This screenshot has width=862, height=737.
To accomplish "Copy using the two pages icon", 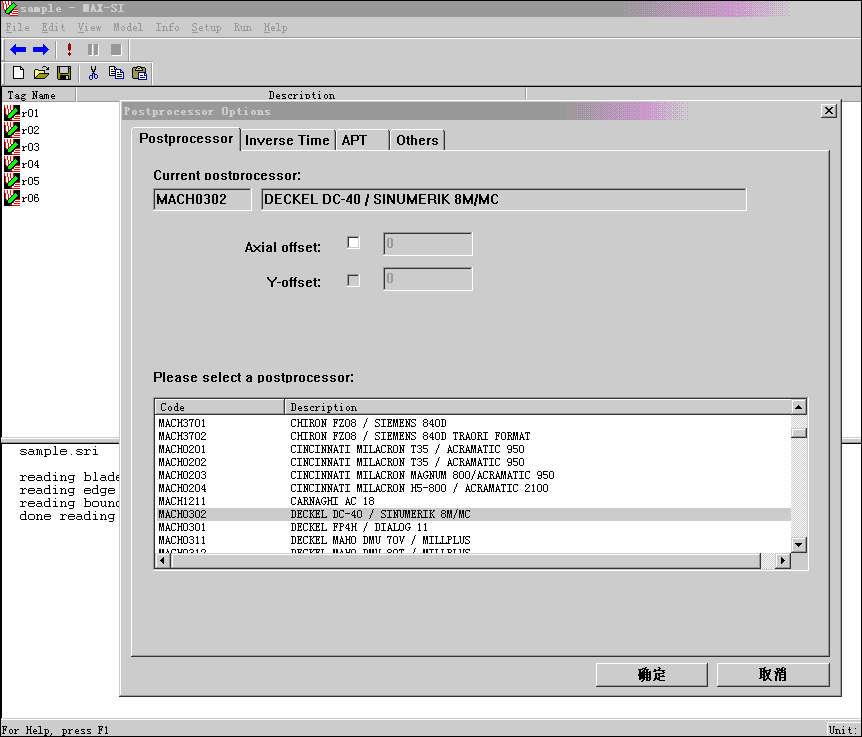I will [x=116, y=73].
